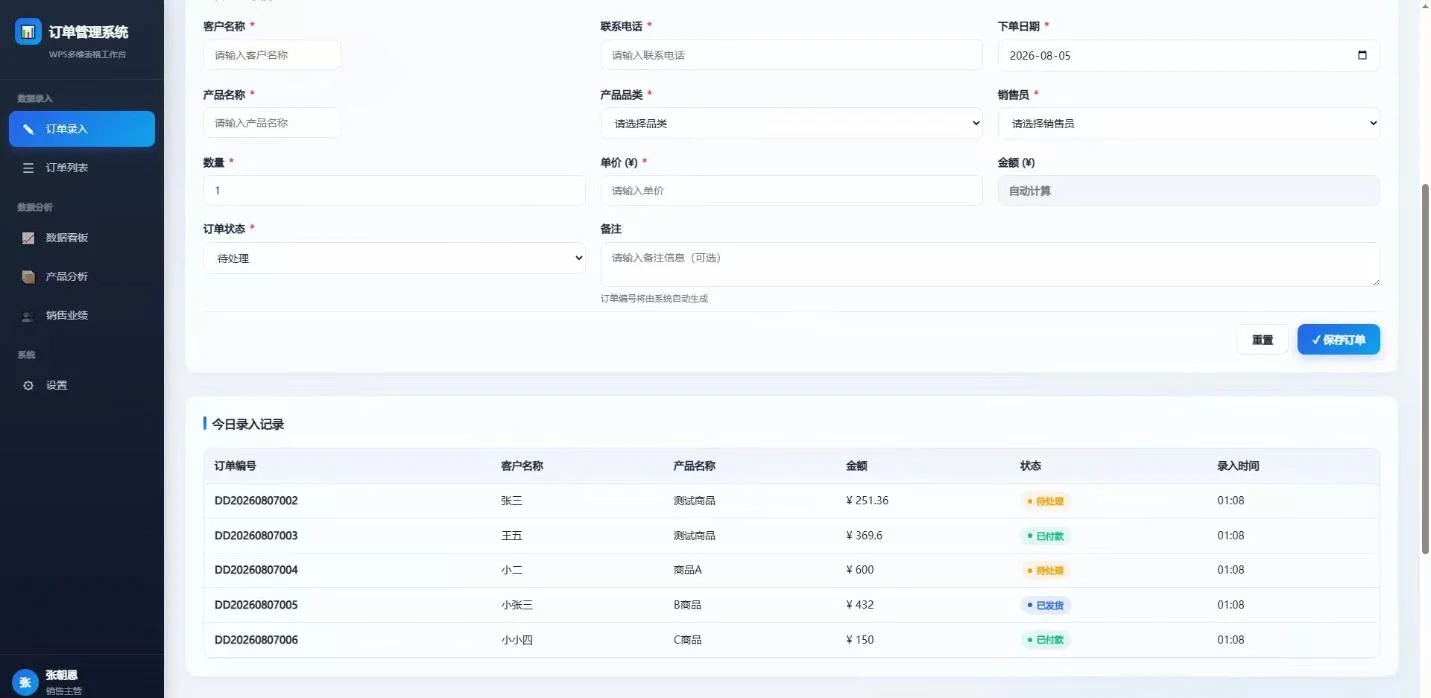Click the people icon beside 销售业绩
This screenshot has height=698, width=1431.
pos(28,316)
